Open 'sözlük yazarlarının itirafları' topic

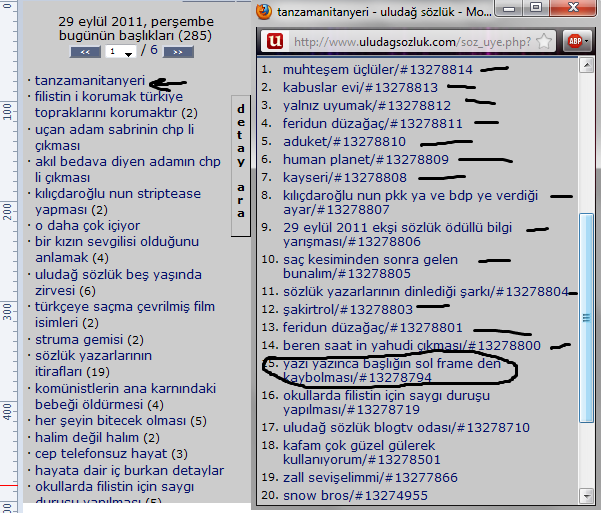tap(93, 363)
